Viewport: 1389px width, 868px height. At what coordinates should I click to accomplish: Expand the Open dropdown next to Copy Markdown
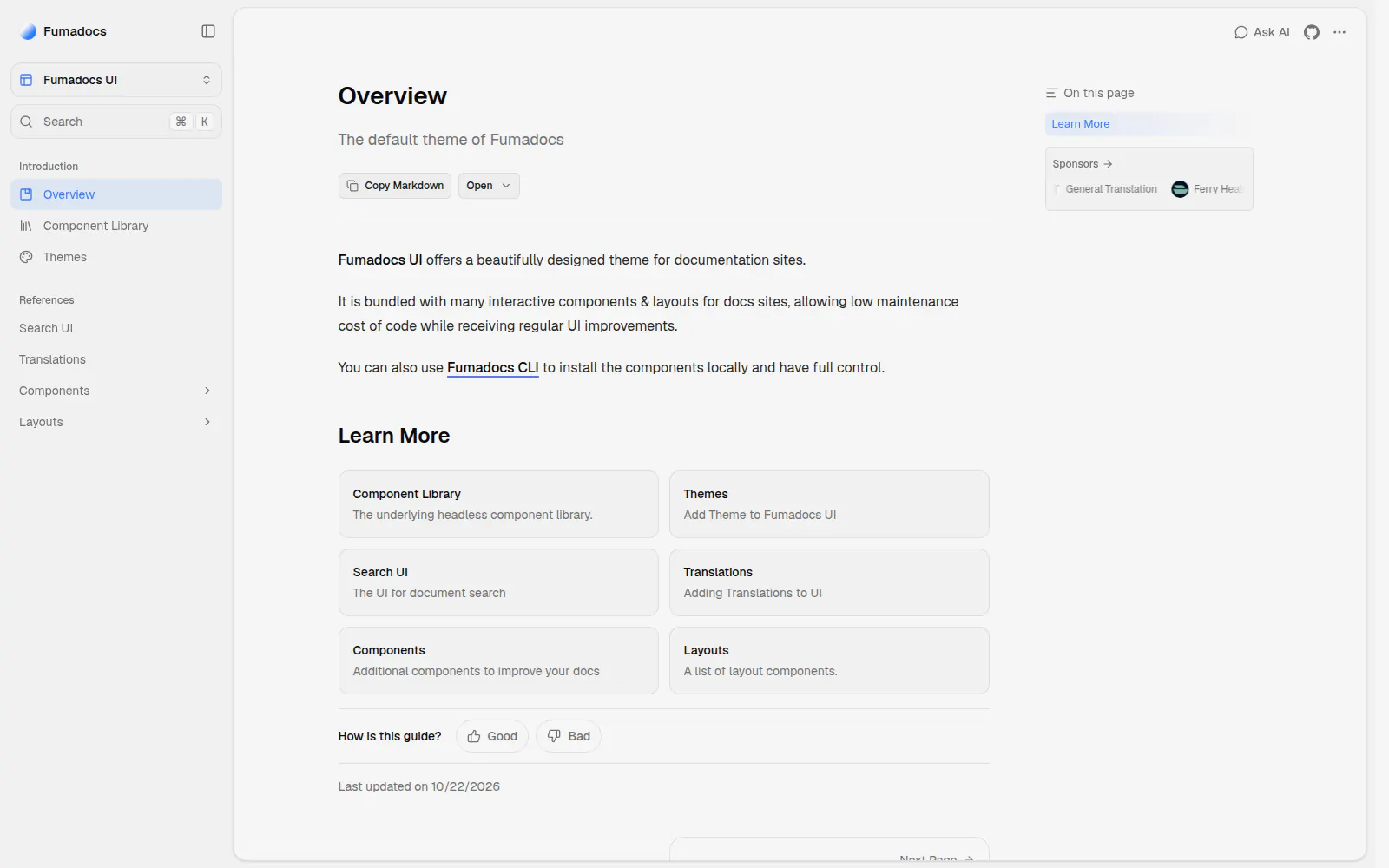(489, 186)
